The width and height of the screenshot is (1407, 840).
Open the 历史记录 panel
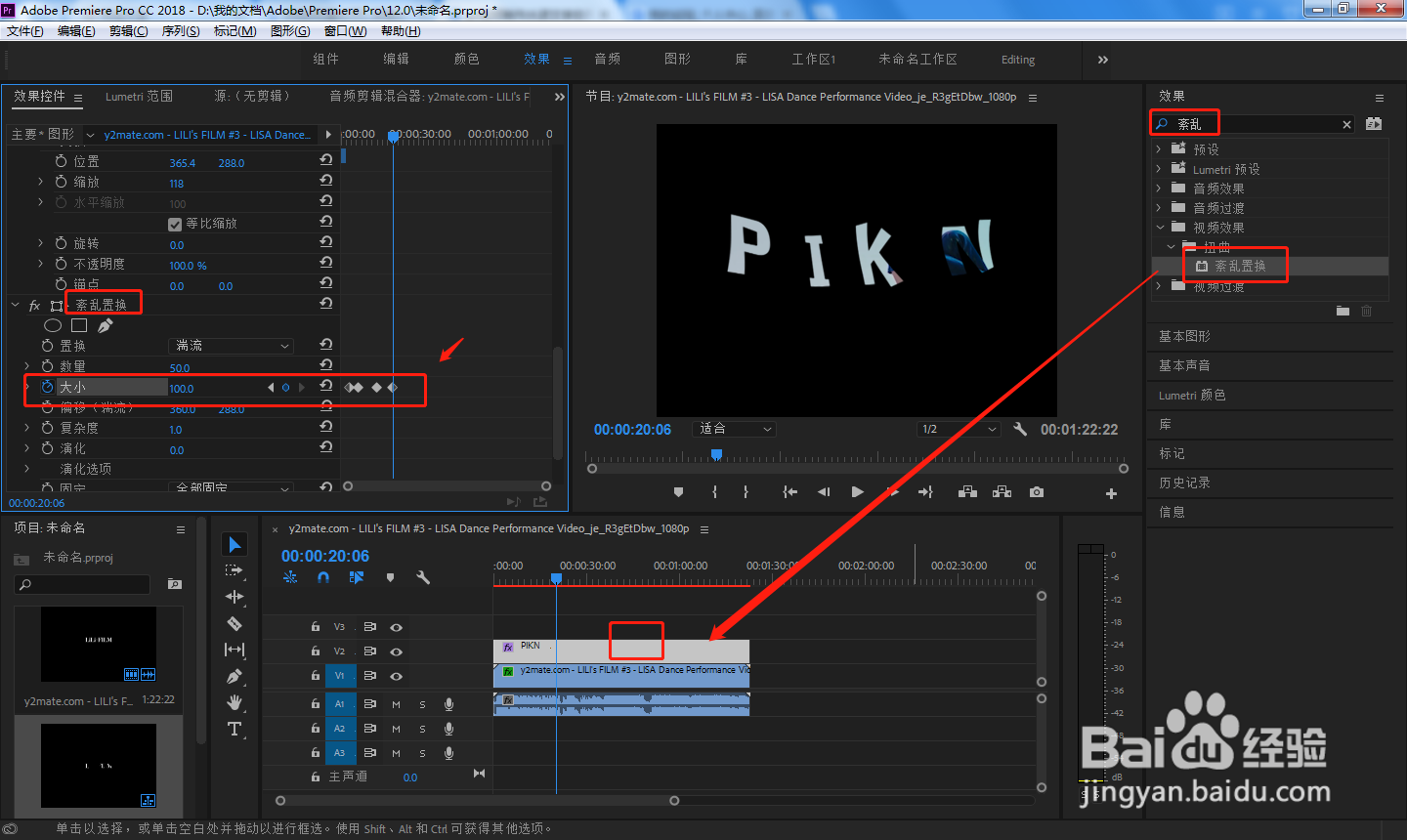pyautogui.click(x=1184, y=483)
